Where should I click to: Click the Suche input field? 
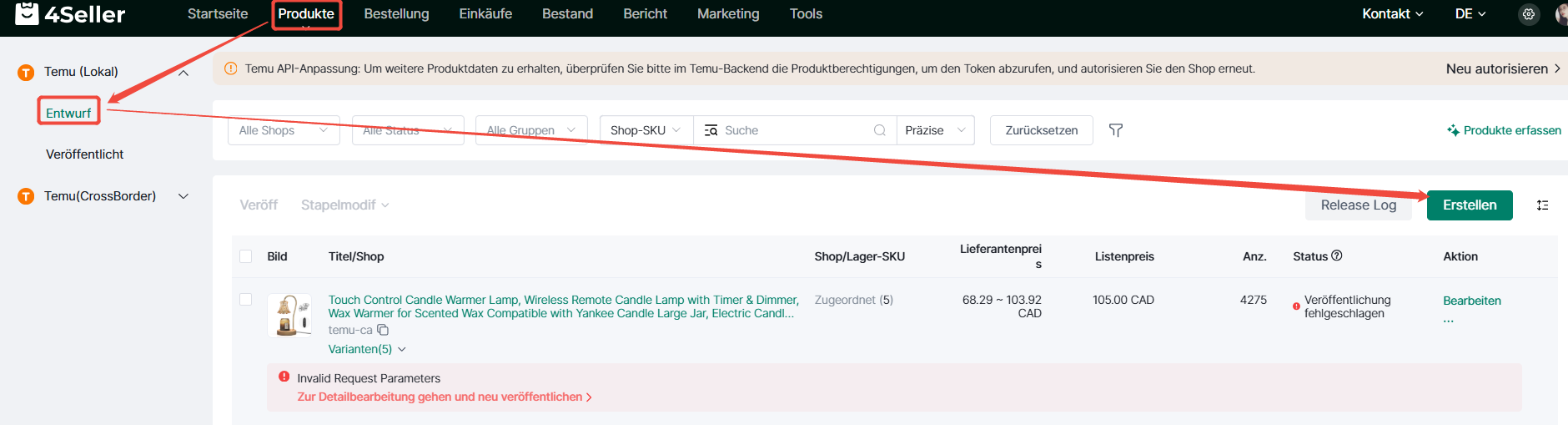(x=797, y=130)
